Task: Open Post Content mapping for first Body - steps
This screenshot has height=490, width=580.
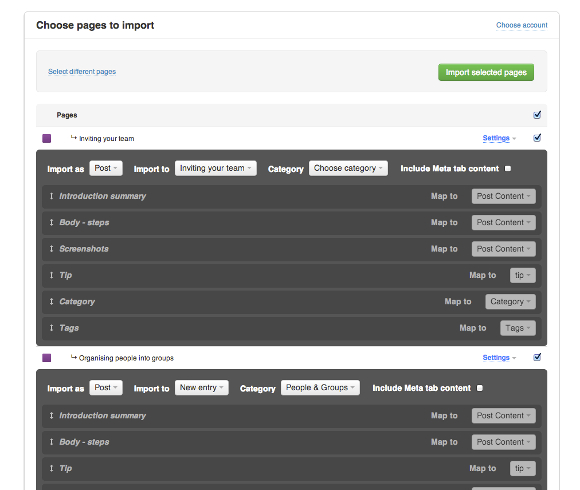Action: coord(503,222)
